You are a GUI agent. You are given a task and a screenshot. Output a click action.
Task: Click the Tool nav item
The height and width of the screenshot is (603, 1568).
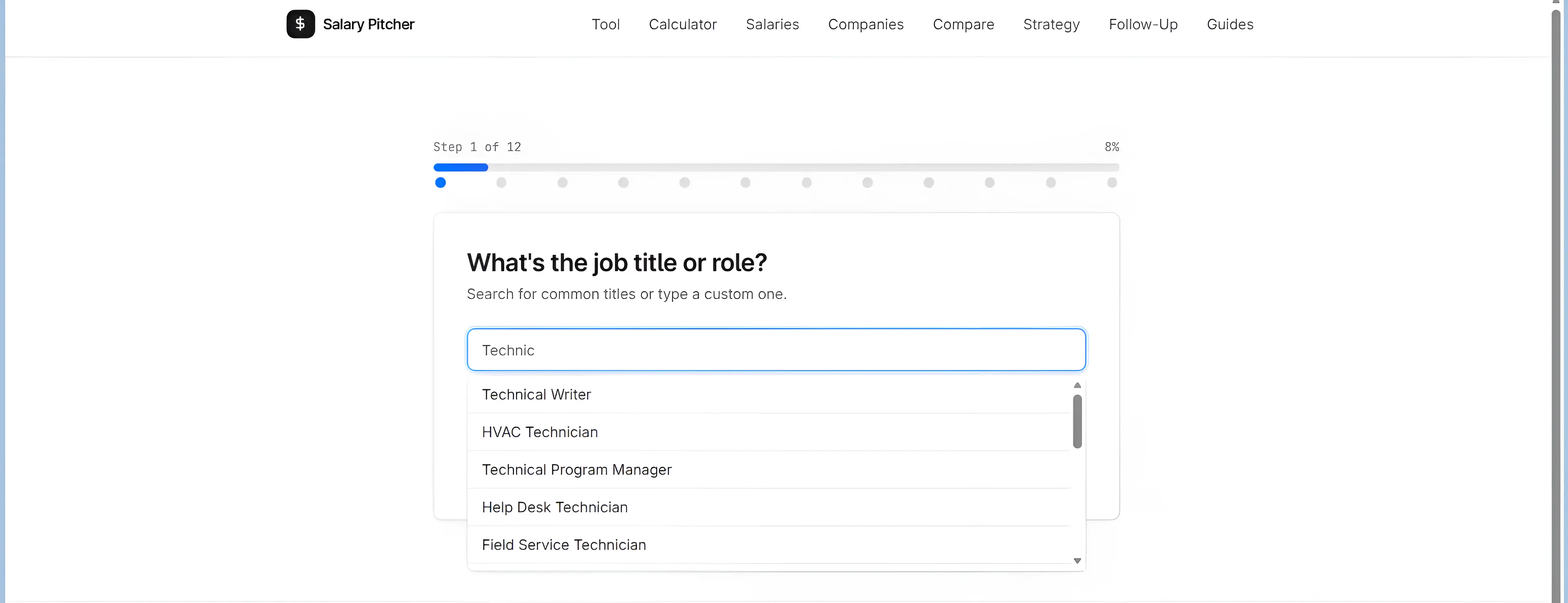click(x=605, y=25)
